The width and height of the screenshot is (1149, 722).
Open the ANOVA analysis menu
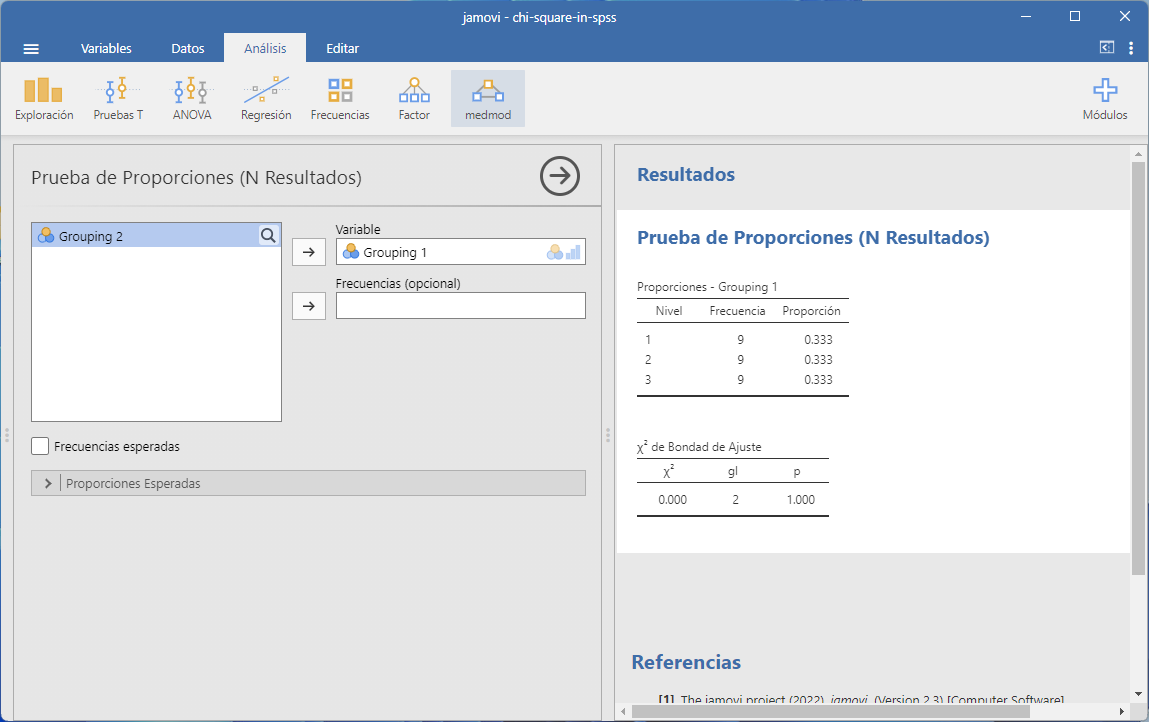pyautogui.click(x=192, y=99)
